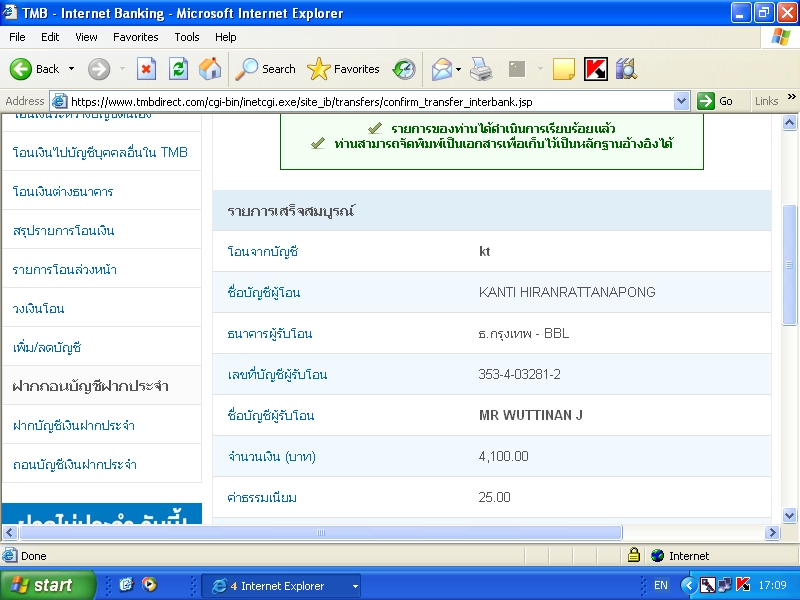800x600 pixels.
Task: Open the yellow note toolbar icon
Action: tap(564, 69)
